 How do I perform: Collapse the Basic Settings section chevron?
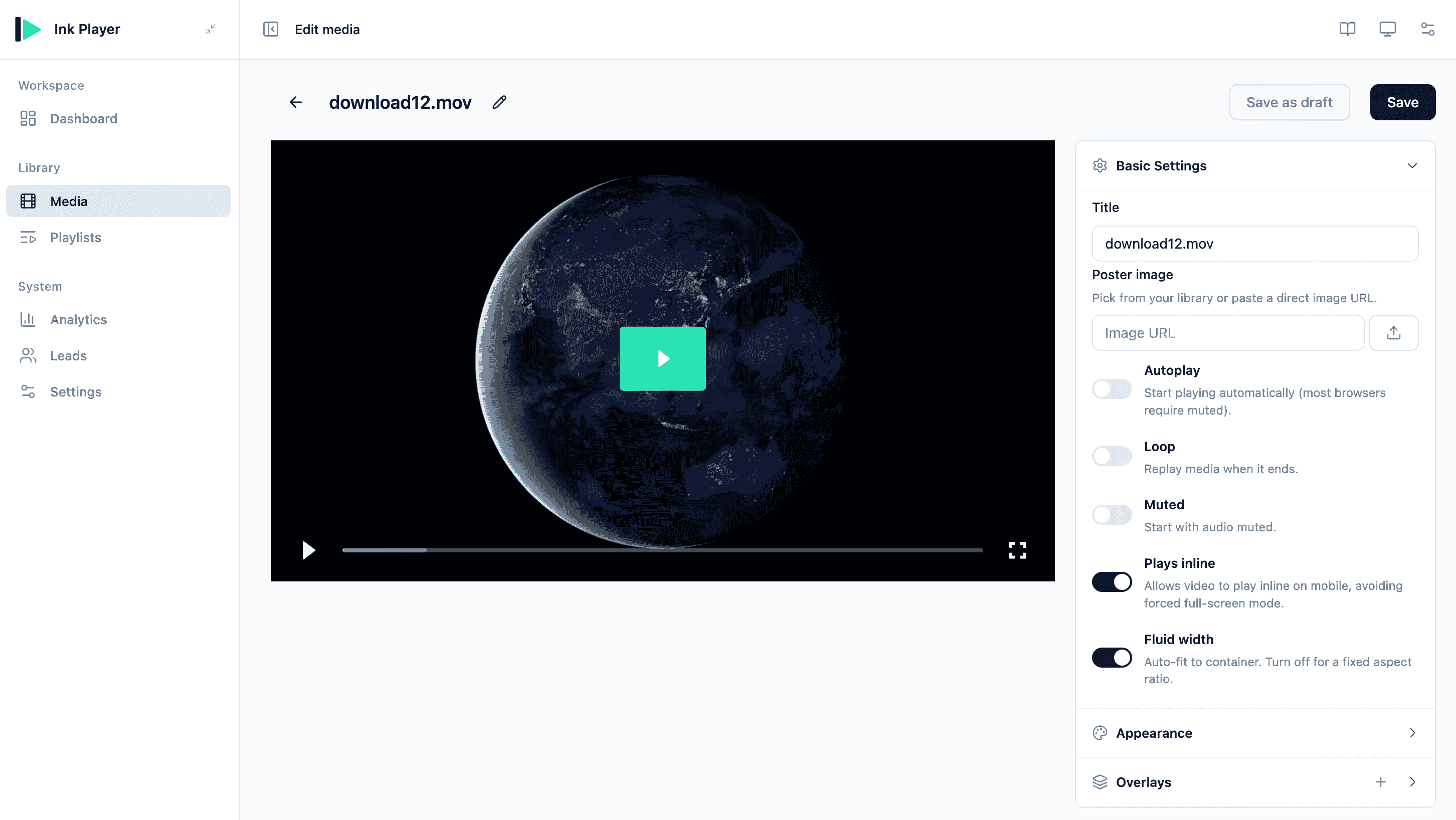coord(1412,165)
